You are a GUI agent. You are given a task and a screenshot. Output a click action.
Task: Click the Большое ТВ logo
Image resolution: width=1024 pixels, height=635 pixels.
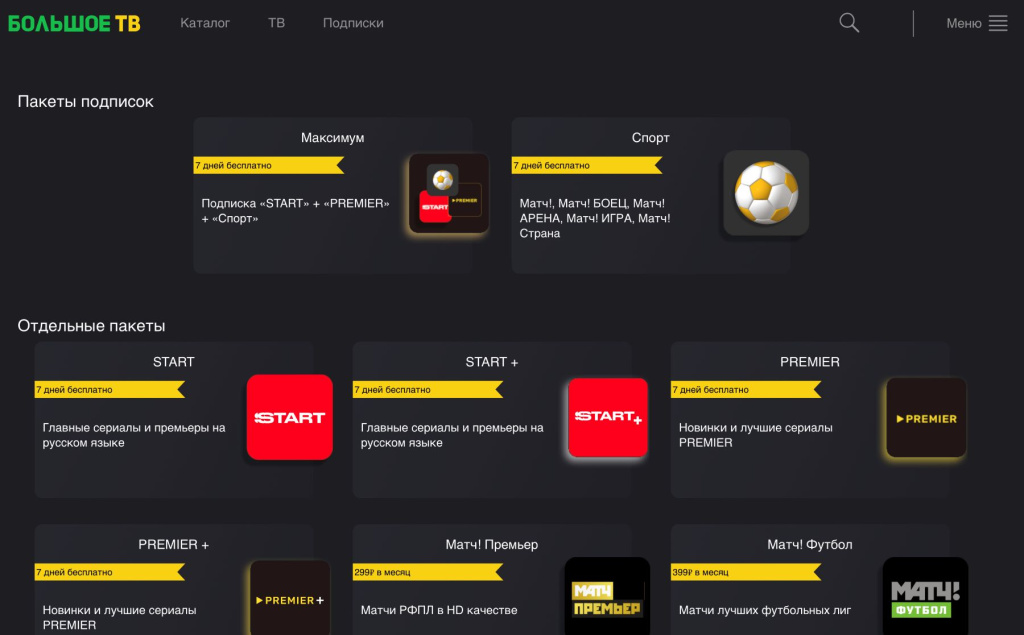[x=74, y=23]
